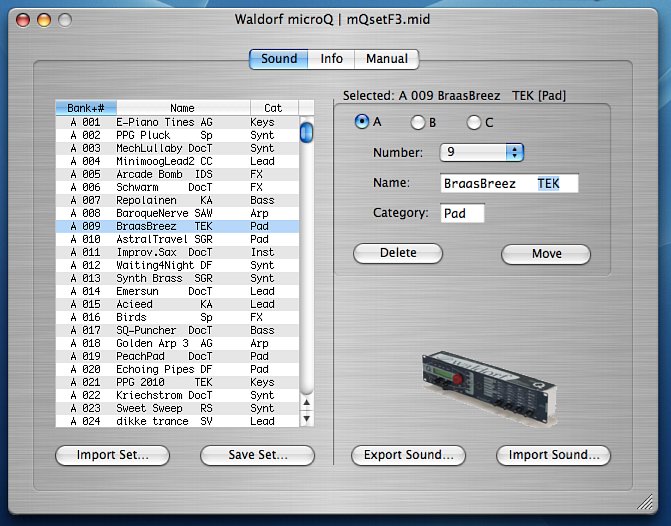Click the scrollbar down arrow
Image resolution: width=671 pixels, height=526 pixels.
click(306, 418)
